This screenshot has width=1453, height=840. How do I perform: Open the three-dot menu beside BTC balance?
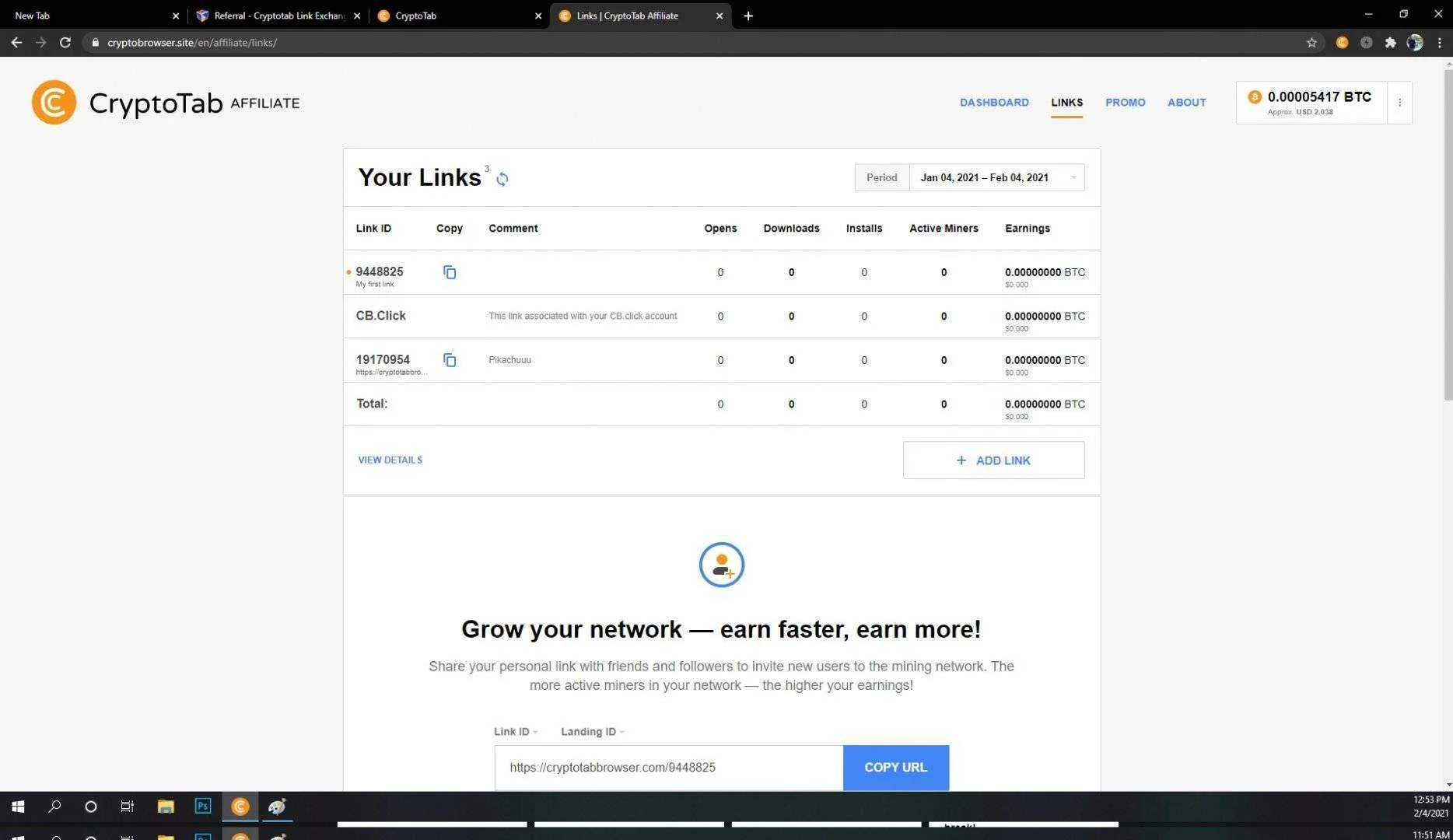[1399, 103]
